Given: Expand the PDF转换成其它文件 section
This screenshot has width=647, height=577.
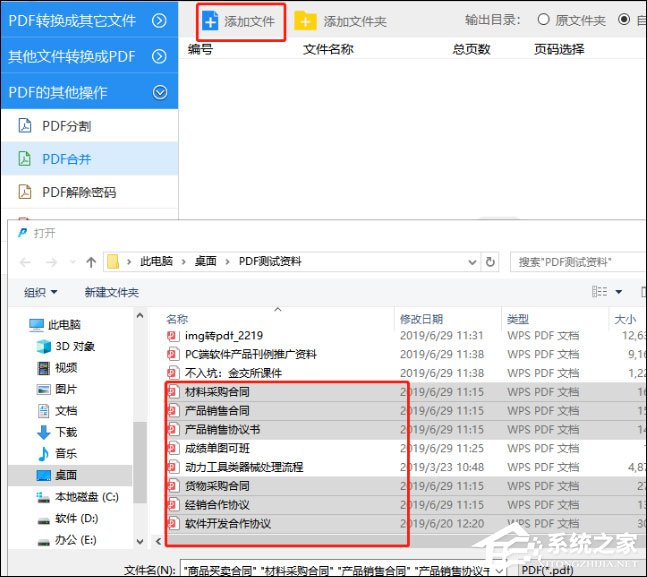Looking at the screenshot, I should click(159, 20).
